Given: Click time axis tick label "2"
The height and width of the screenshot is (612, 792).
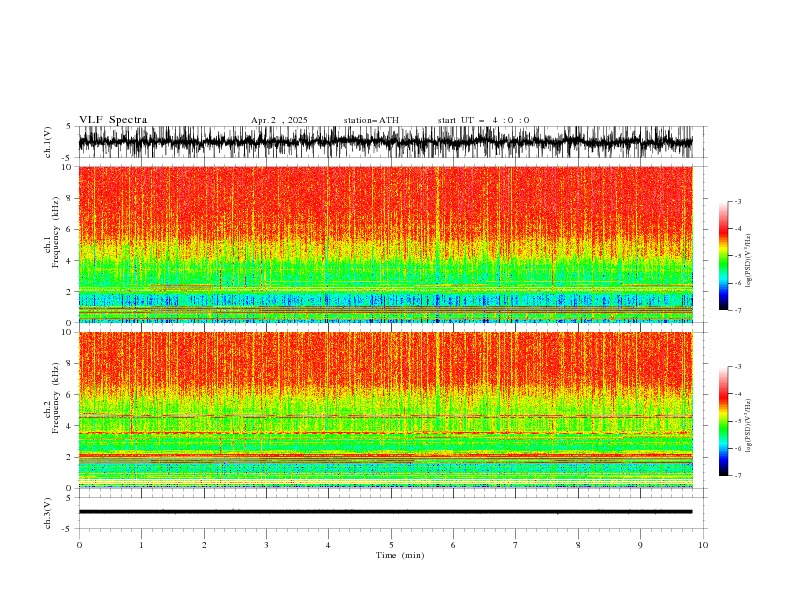Looking at the screenshot, I should coord(204,545).
